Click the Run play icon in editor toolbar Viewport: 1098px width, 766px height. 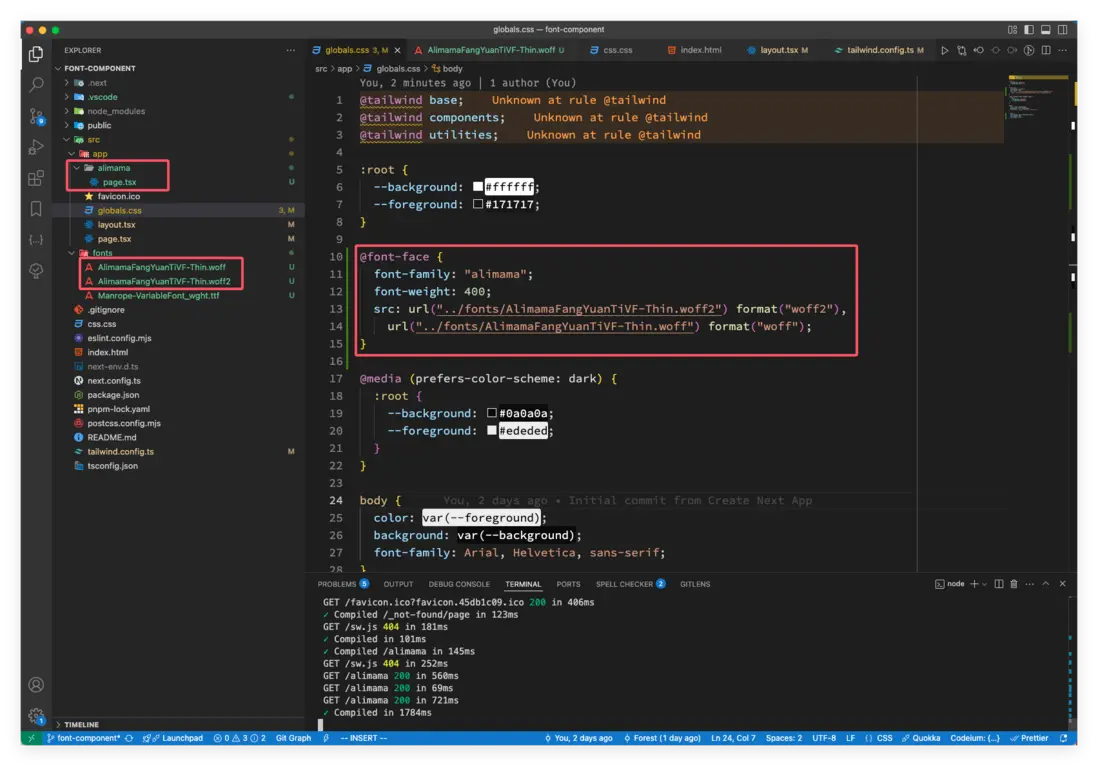(944, 50)
